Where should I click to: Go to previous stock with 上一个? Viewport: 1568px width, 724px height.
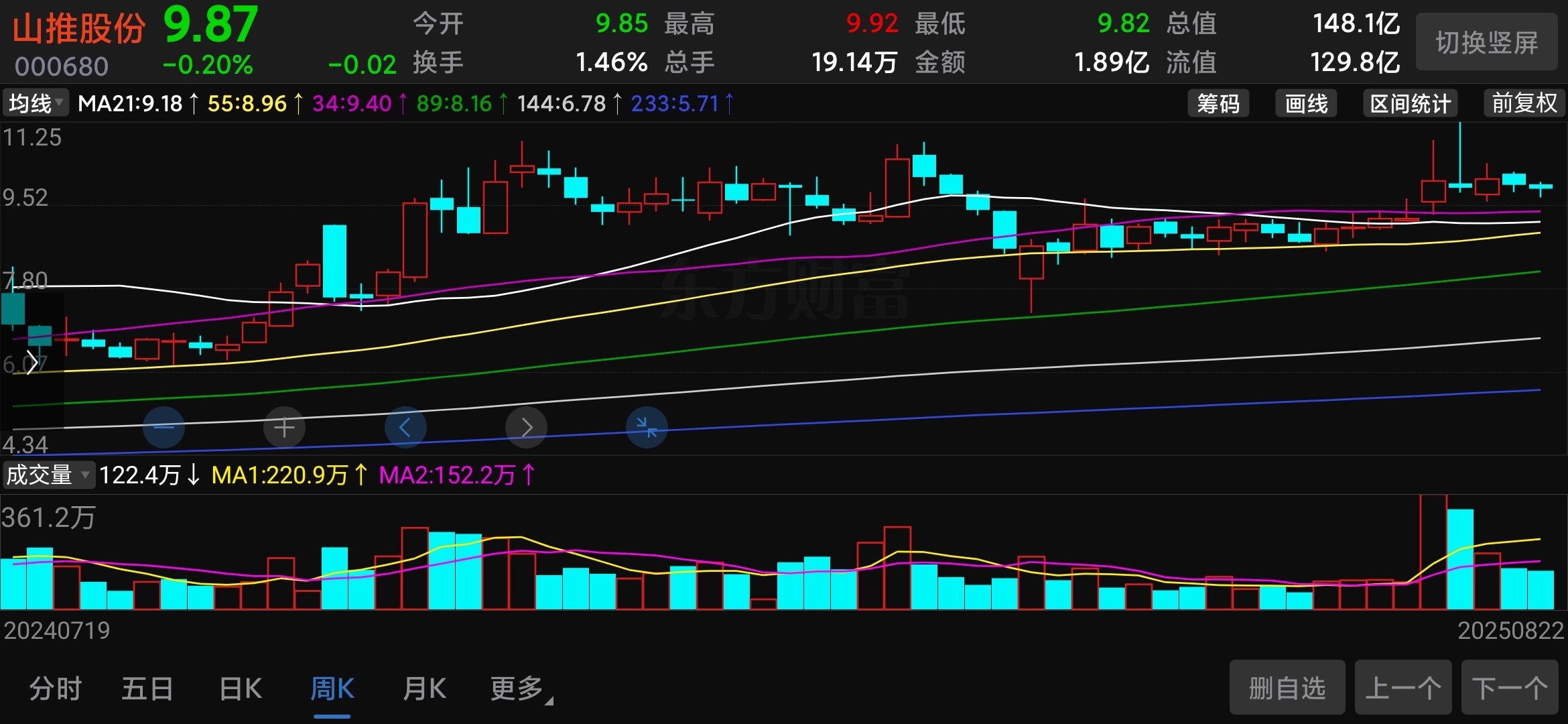pyautogui.click(x=1403, y=688)
